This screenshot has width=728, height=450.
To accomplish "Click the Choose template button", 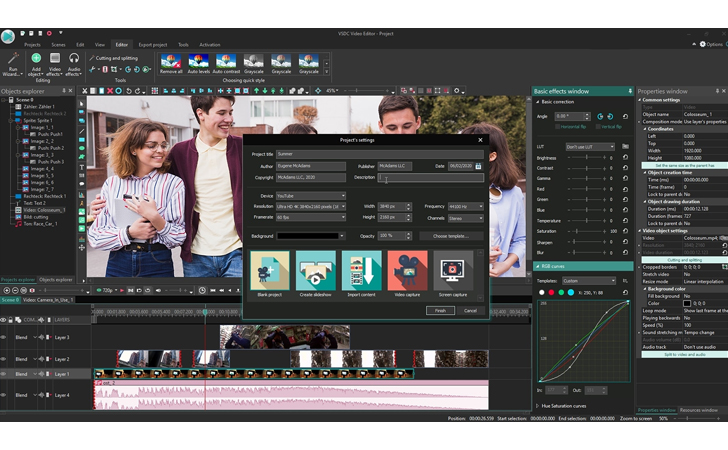I will click(x=451, y=236).
